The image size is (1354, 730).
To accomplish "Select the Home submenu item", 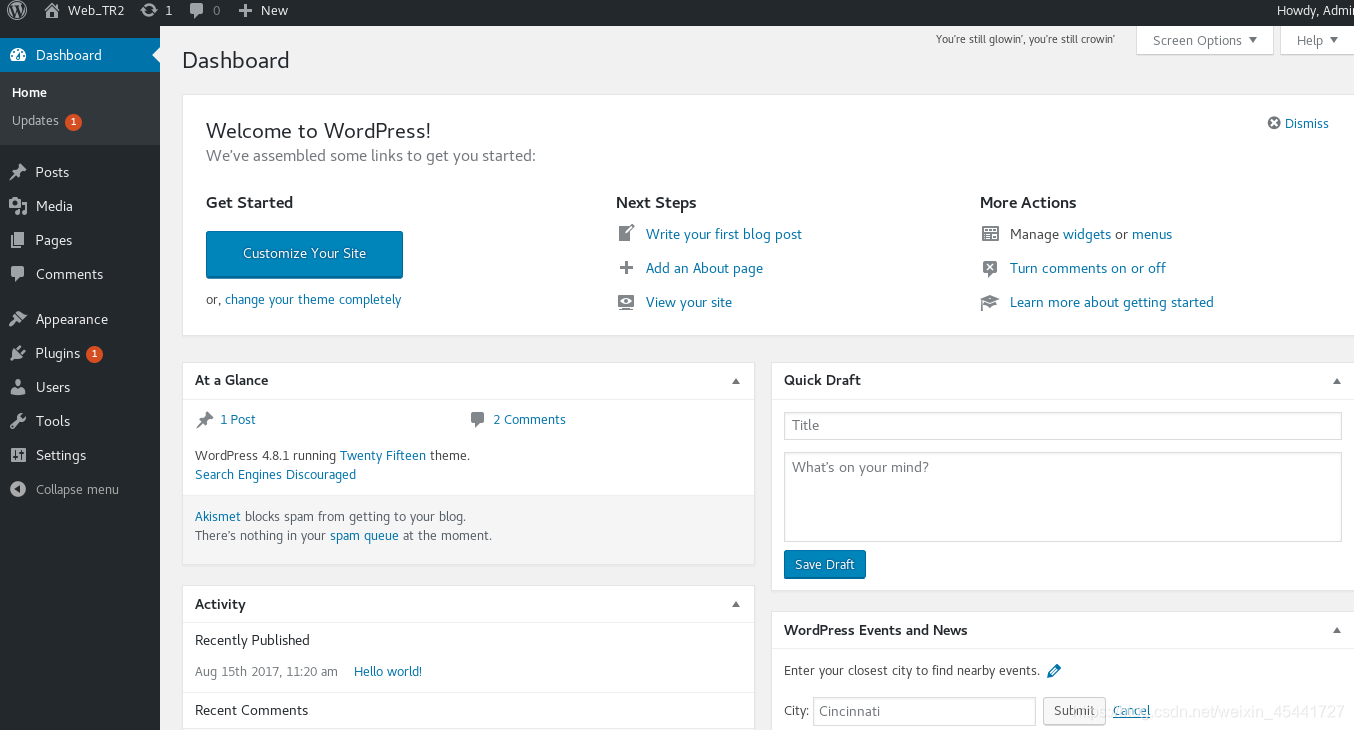I will click(29, 92).
